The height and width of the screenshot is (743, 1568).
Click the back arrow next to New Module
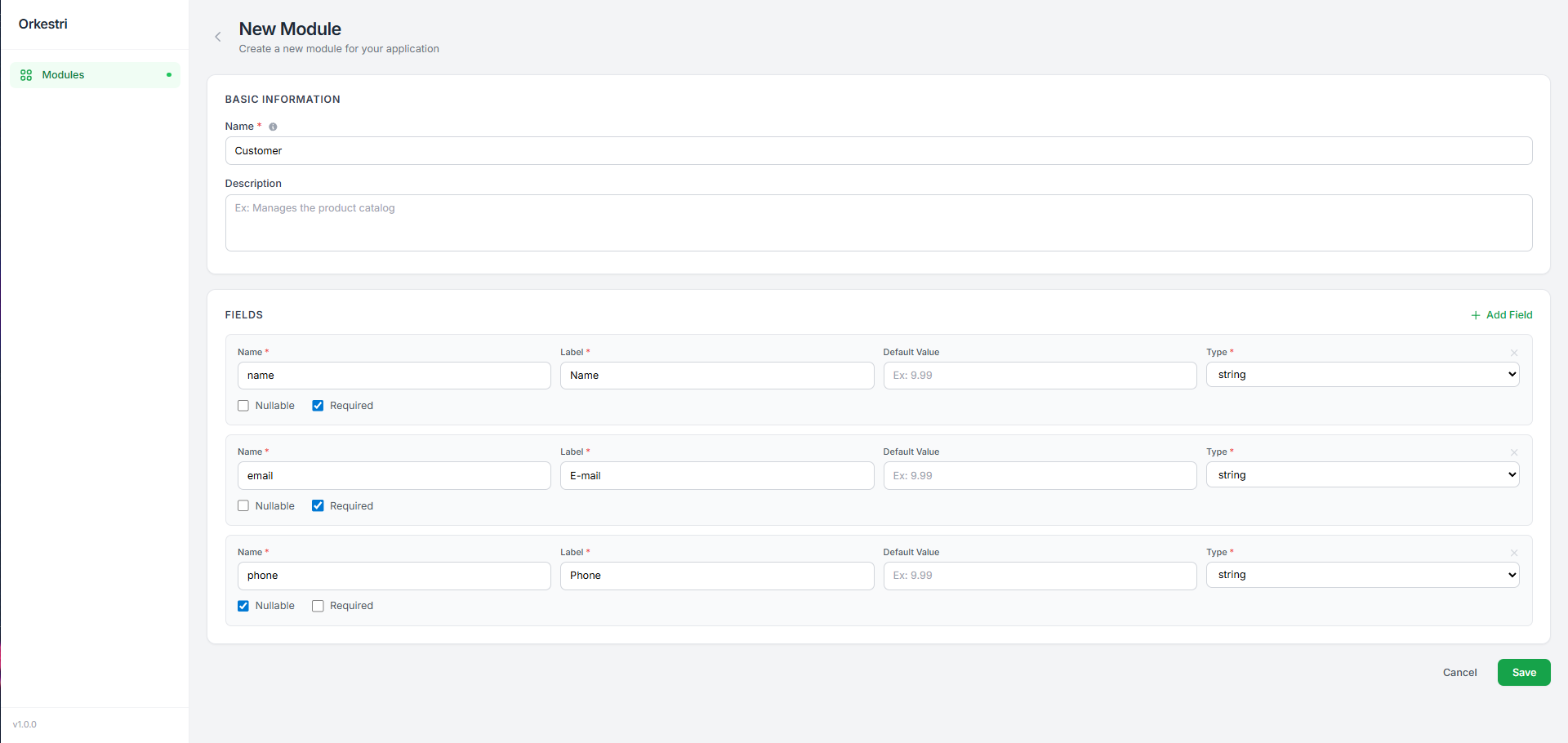click(x=217, y=37)
